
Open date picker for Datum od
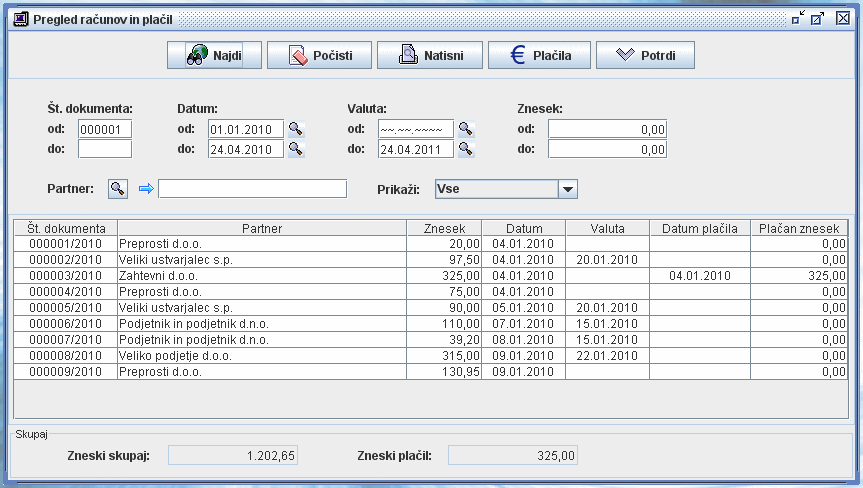point(296,129)
